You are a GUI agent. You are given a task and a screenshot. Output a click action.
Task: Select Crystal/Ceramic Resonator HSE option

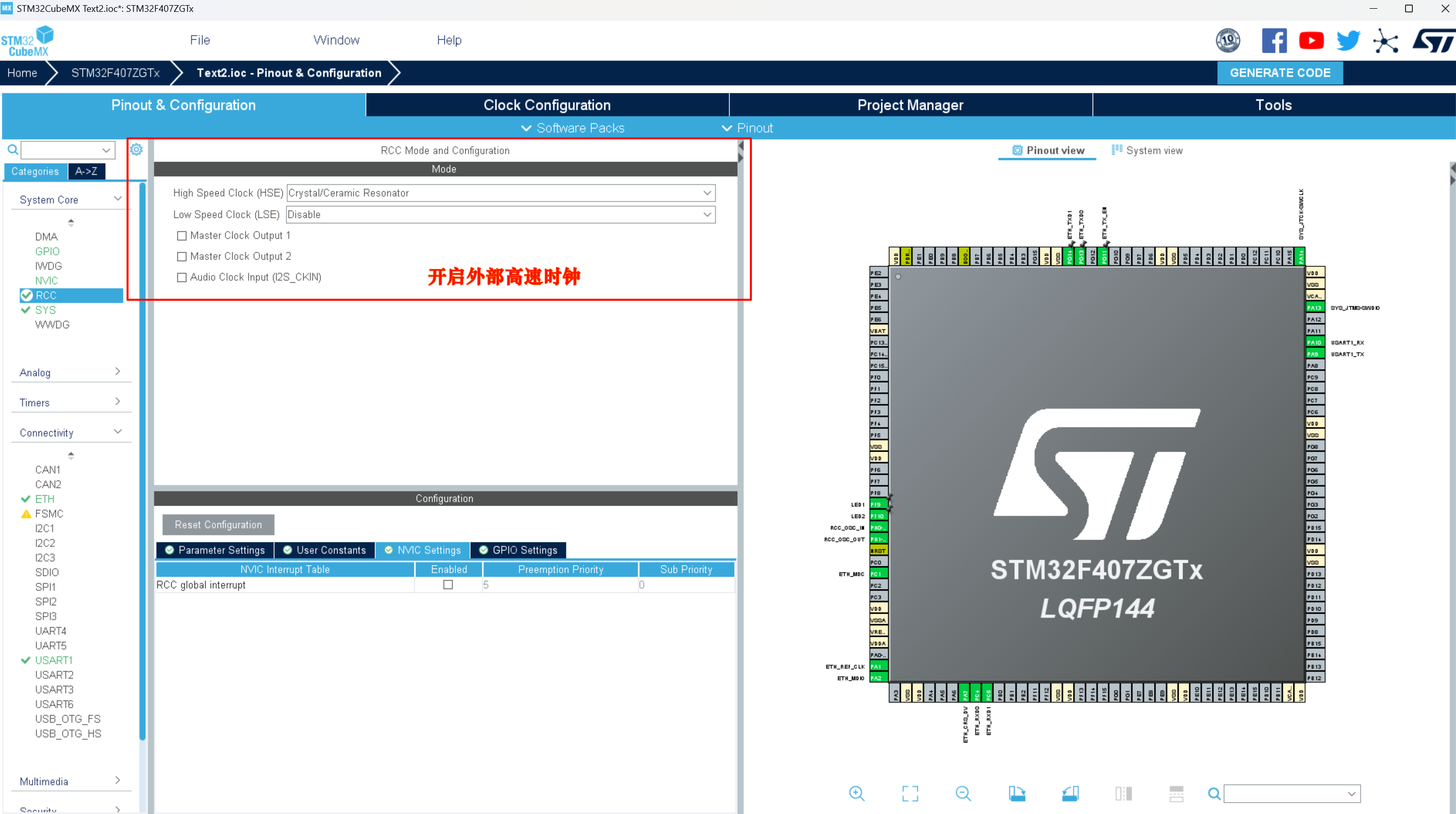point(500,193)
